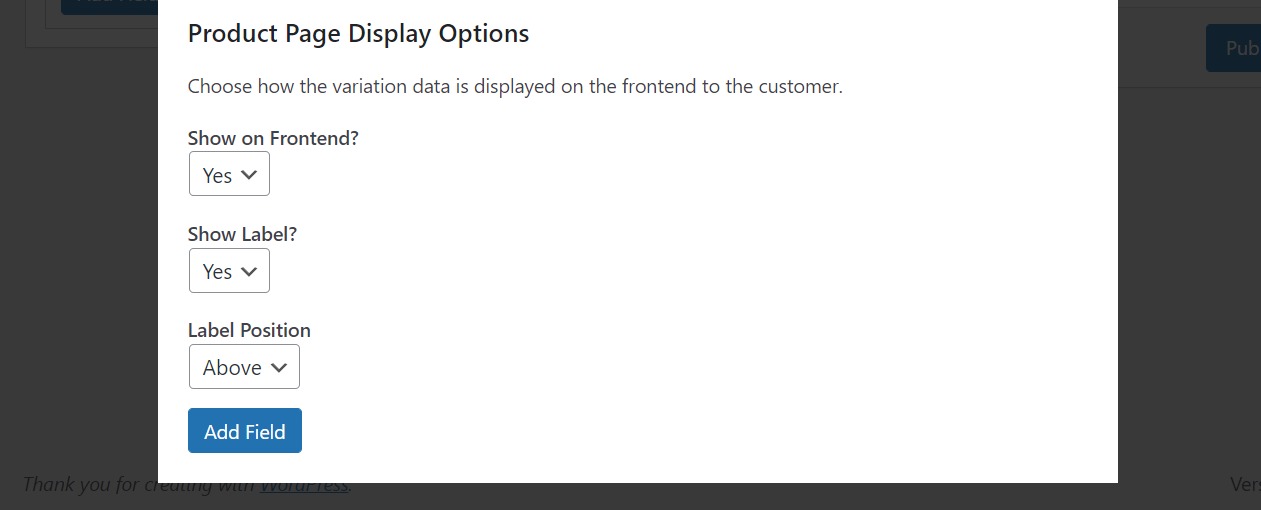1261x510 pixels.
Task: Click the Product Page Display Options heading
Action: tap(358, 33)
